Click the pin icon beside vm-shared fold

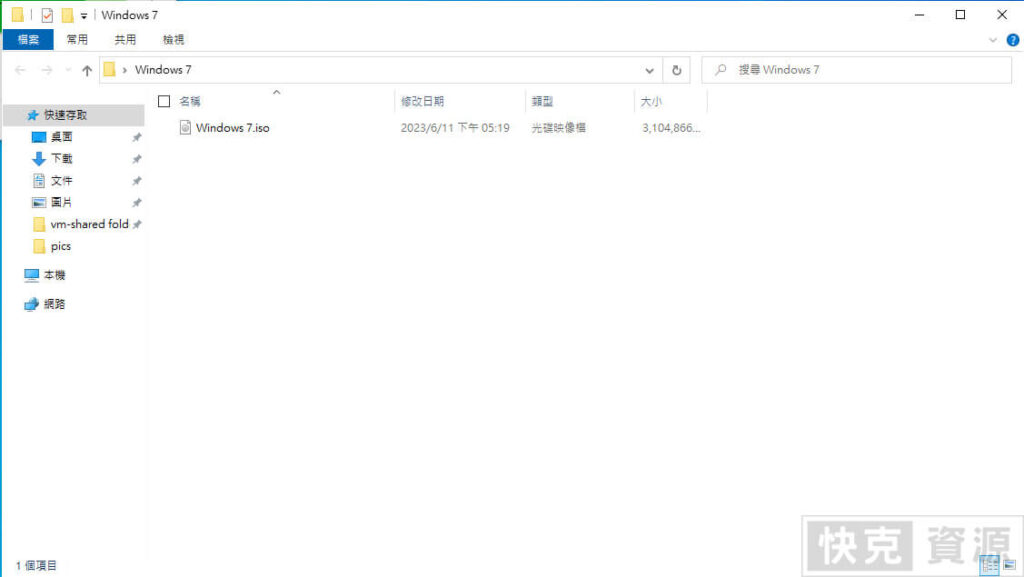pos(136,225)
